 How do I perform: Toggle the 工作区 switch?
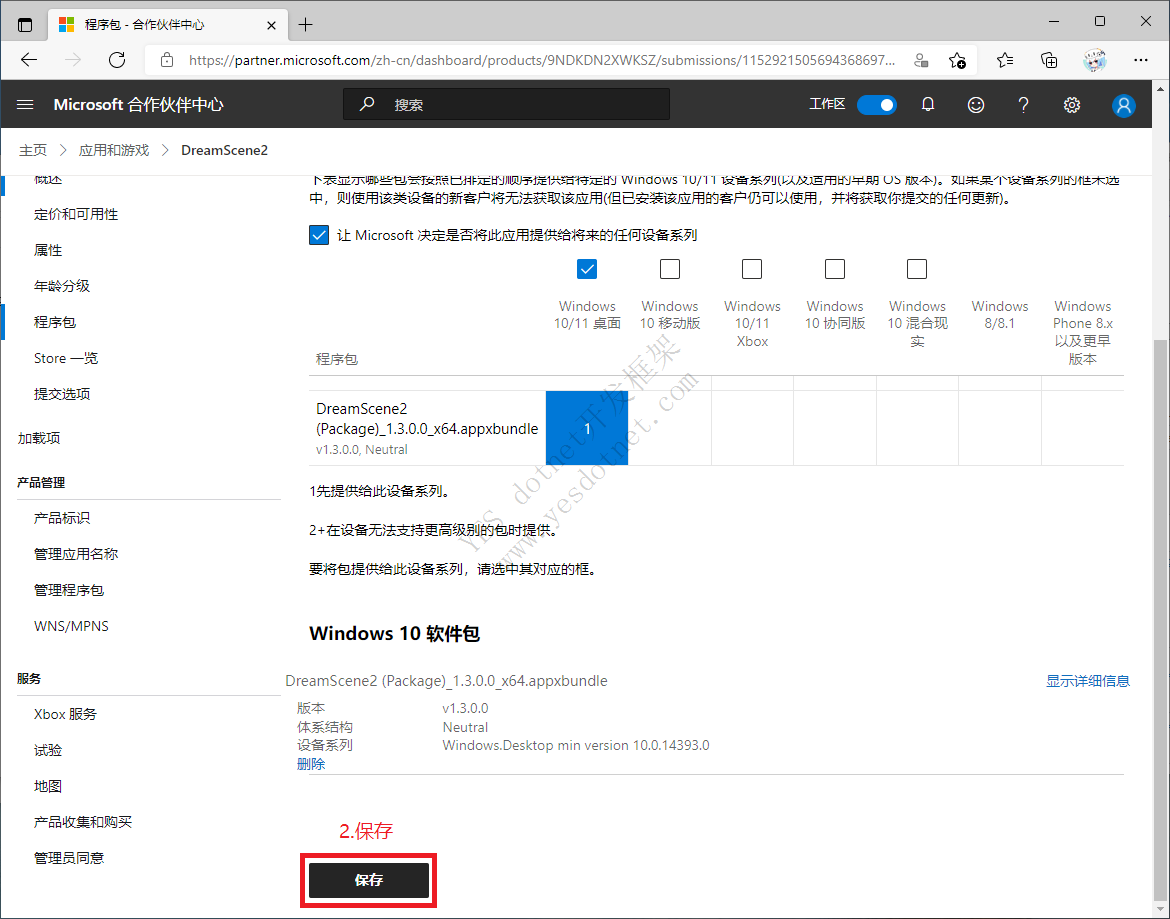(877, 105)
